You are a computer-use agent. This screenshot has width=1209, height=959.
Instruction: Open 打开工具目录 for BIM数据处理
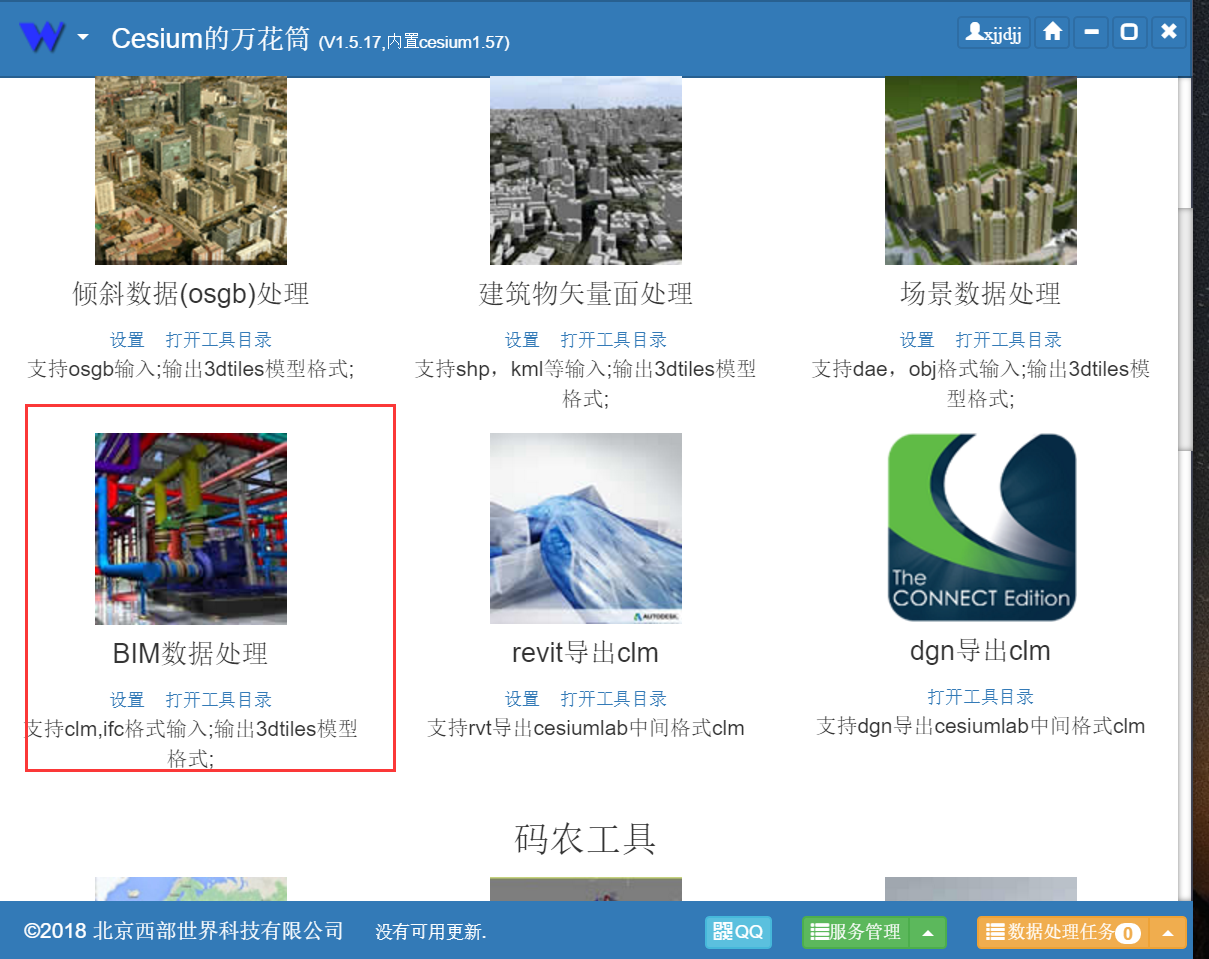tap(218, 699)
